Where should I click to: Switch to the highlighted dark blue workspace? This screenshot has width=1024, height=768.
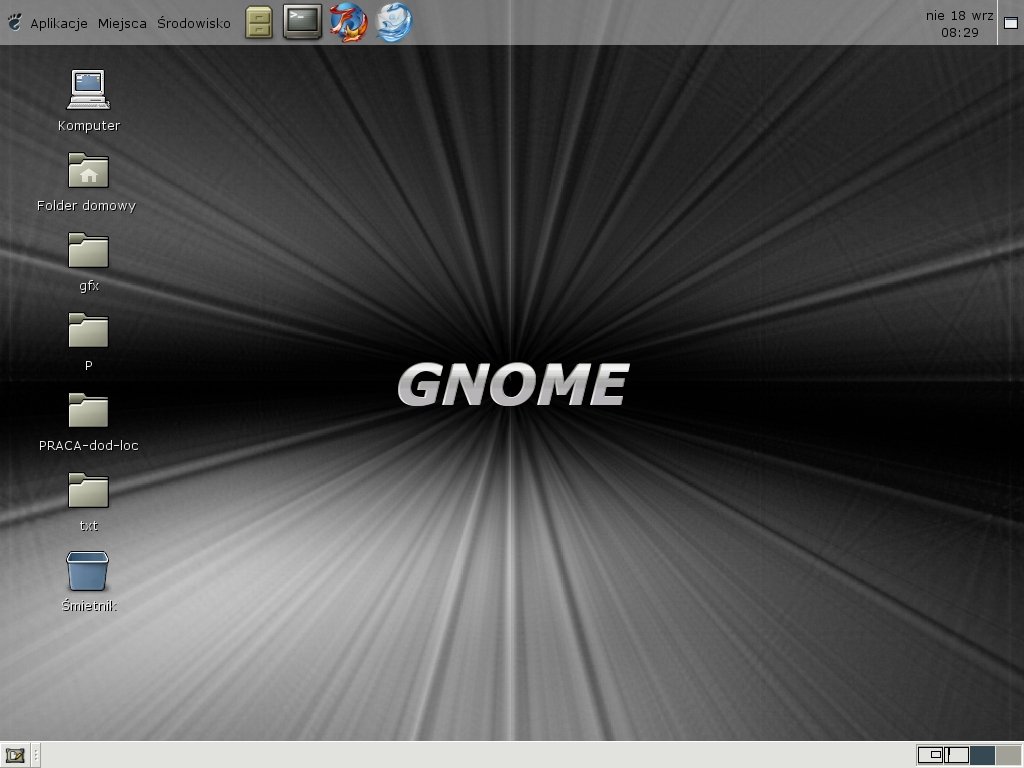982,755
